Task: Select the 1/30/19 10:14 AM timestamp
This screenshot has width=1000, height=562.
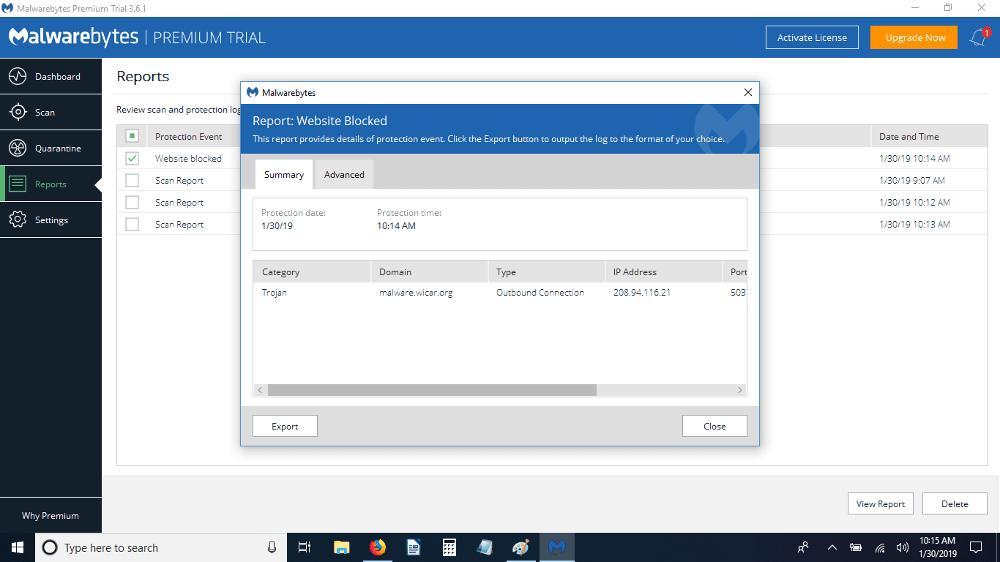Action: pyautogui.click(x=915, y=158)
